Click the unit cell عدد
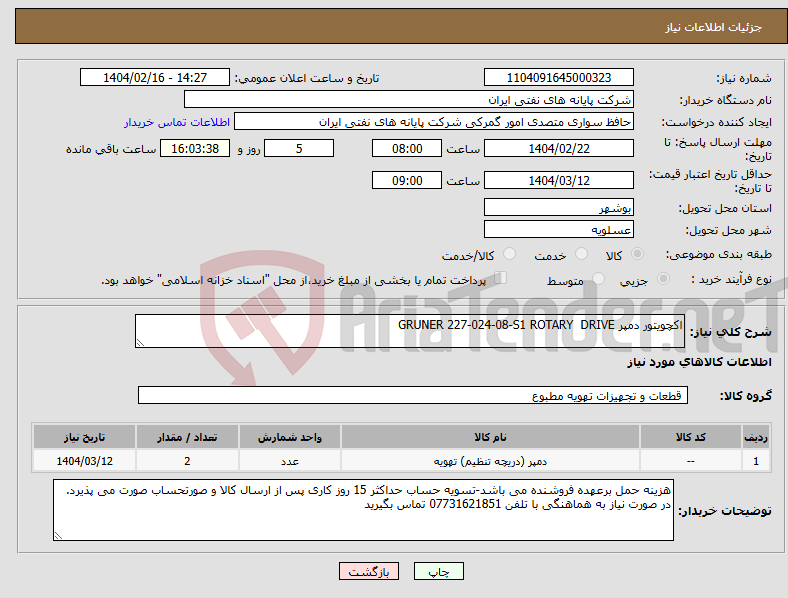Viewport: 788px width, 598px height. coord(290,461)
